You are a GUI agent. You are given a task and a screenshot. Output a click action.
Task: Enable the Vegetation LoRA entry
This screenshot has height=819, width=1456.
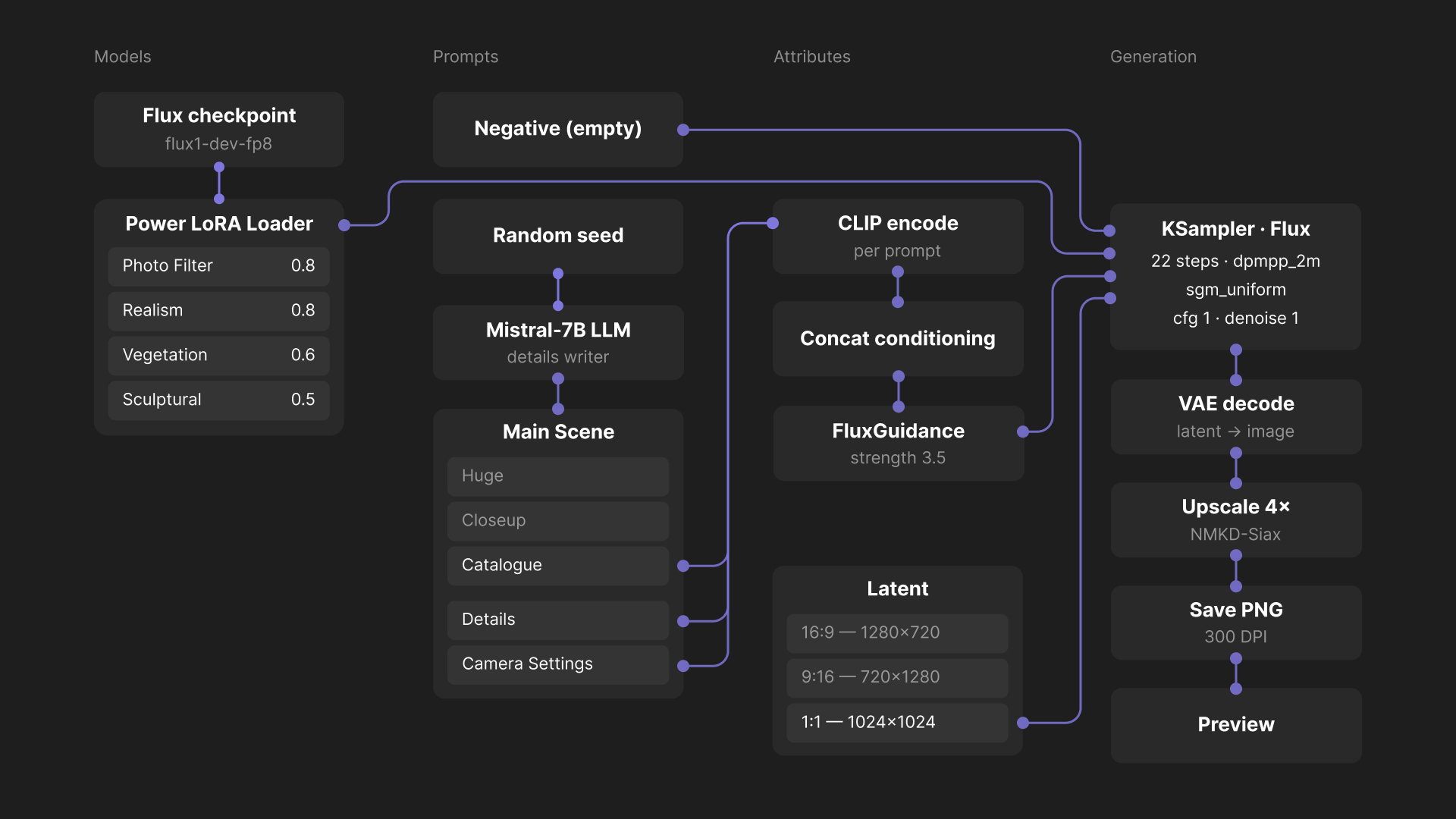[x=218, y=355]
